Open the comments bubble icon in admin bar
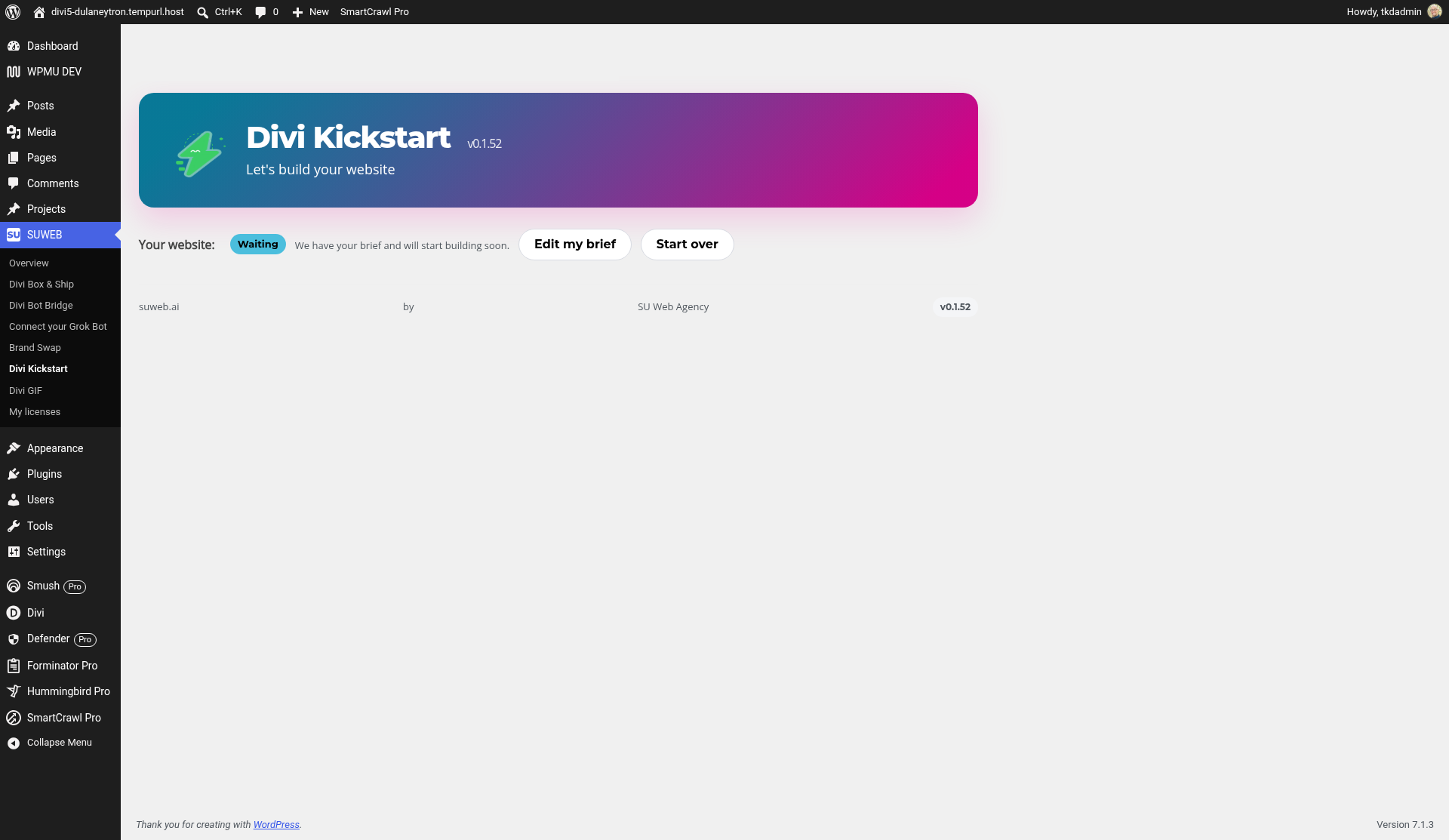1449x840 pixels. click(x=260, y=12)
